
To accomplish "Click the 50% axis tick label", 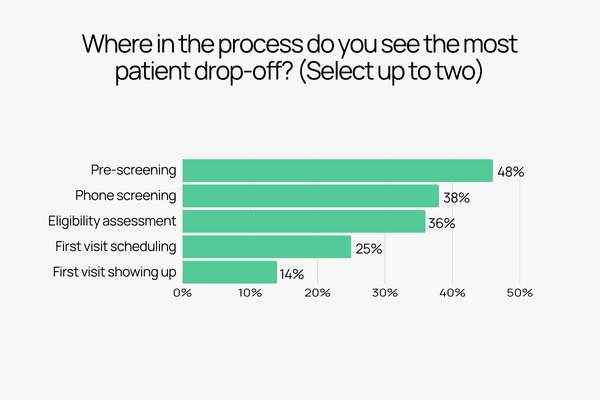I will pyautogui.click(x=519, y=293).
